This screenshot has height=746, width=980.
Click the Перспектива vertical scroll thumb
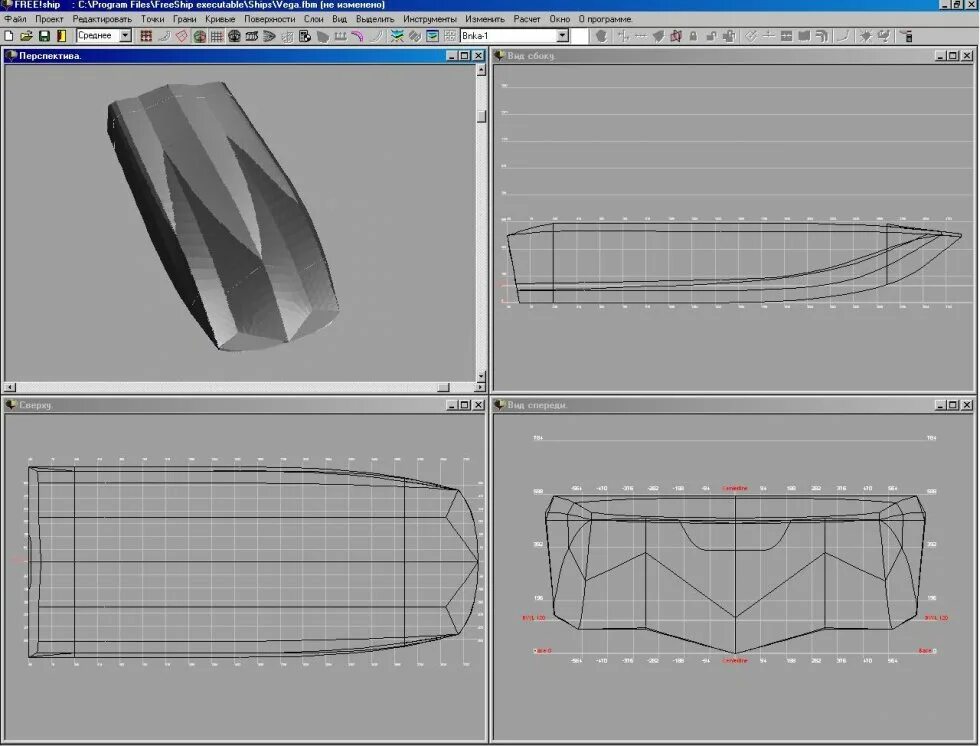(481, 116)
